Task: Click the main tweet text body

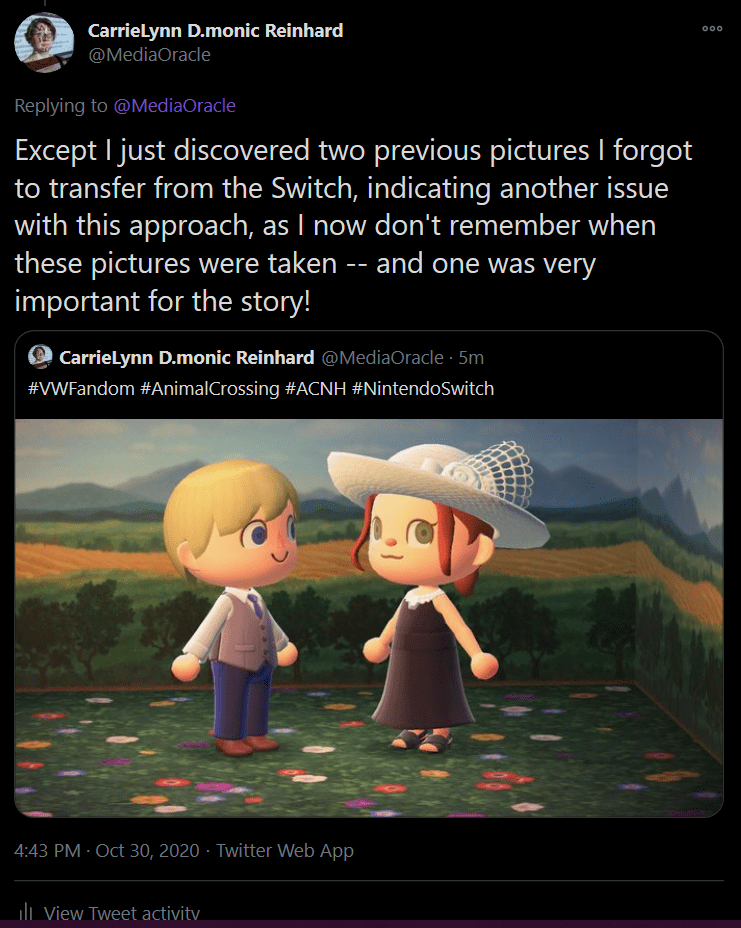Action: (x=355, y=224)
